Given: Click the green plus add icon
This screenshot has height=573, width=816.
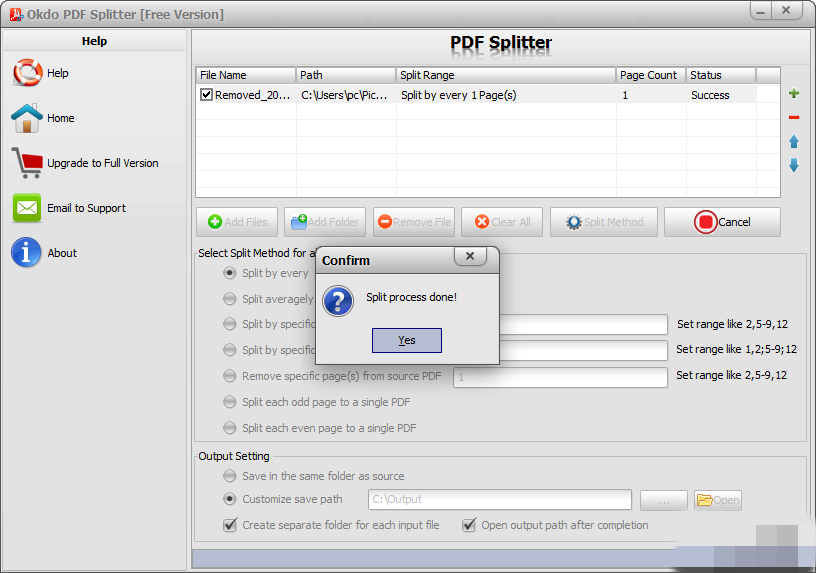Looking at the screenshot, I should [x=794, y=94].
